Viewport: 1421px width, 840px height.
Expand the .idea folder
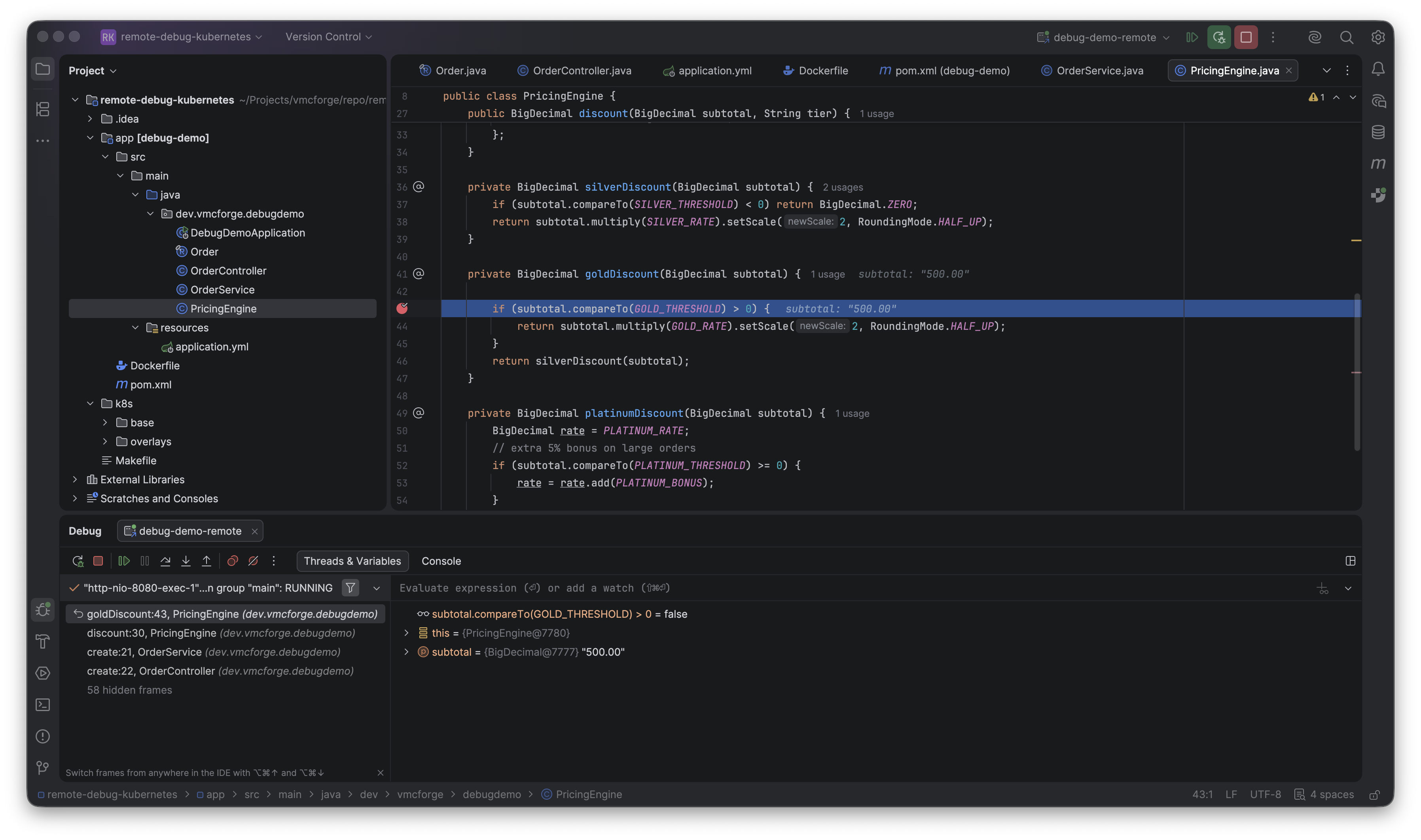point(90,119)
